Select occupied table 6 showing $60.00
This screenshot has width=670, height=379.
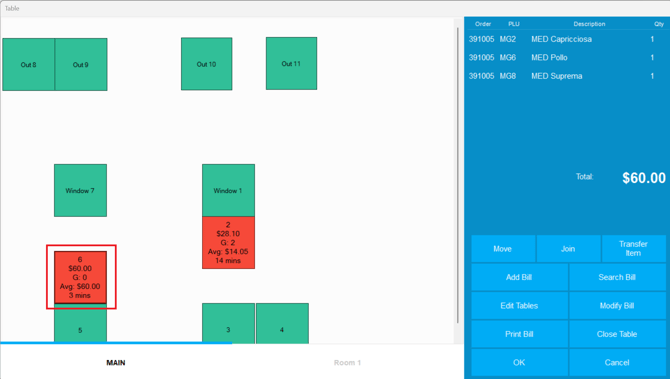(x=80, y=277)
